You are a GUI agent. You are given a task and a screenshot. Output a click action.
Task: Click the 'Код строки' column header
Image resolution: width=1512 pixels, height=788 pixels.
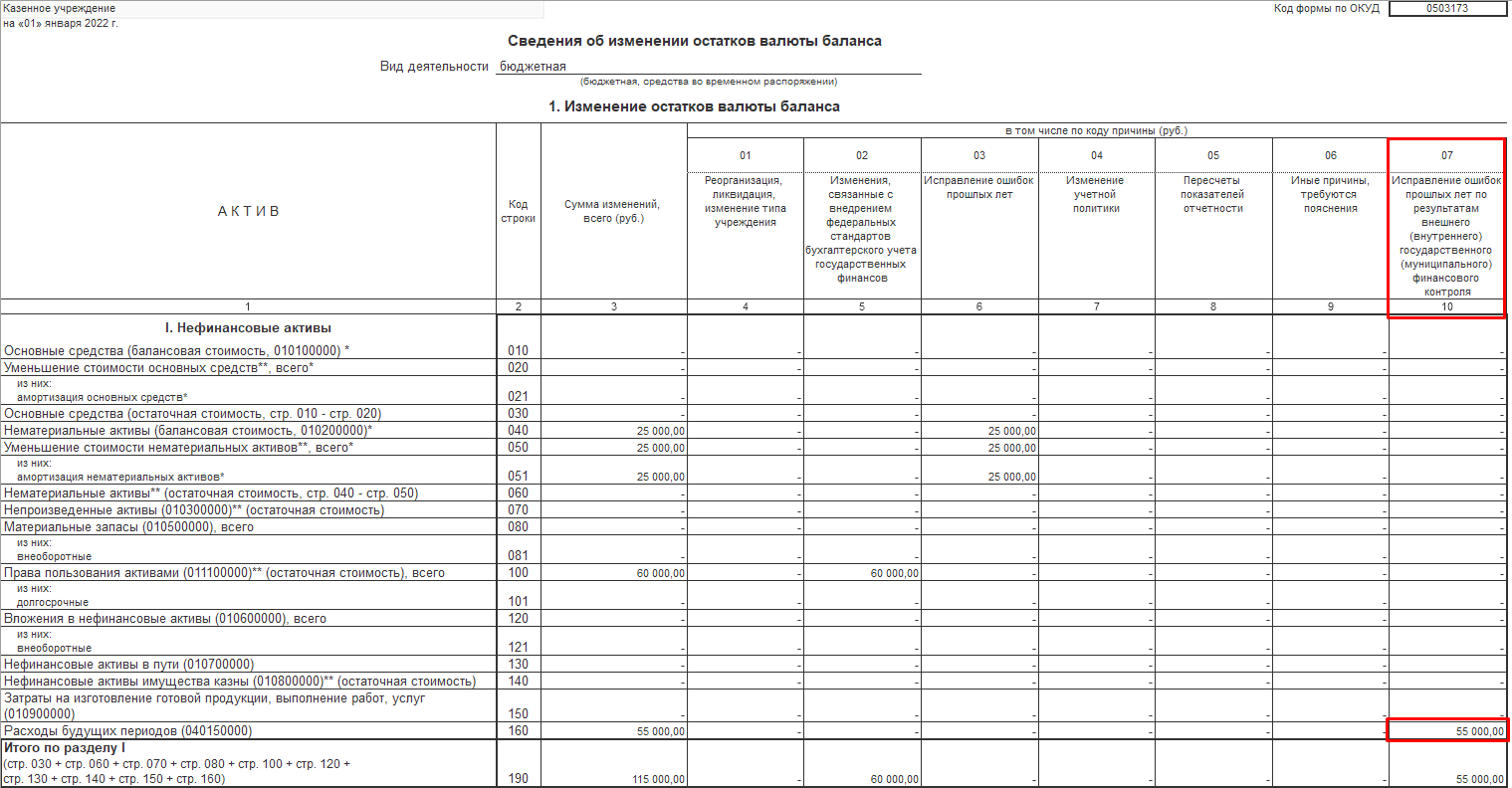[x=519, y=211]
